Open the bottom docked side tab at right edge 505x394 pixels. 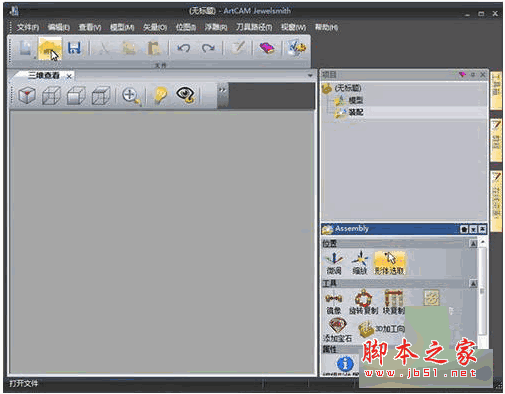pos(496,201)
